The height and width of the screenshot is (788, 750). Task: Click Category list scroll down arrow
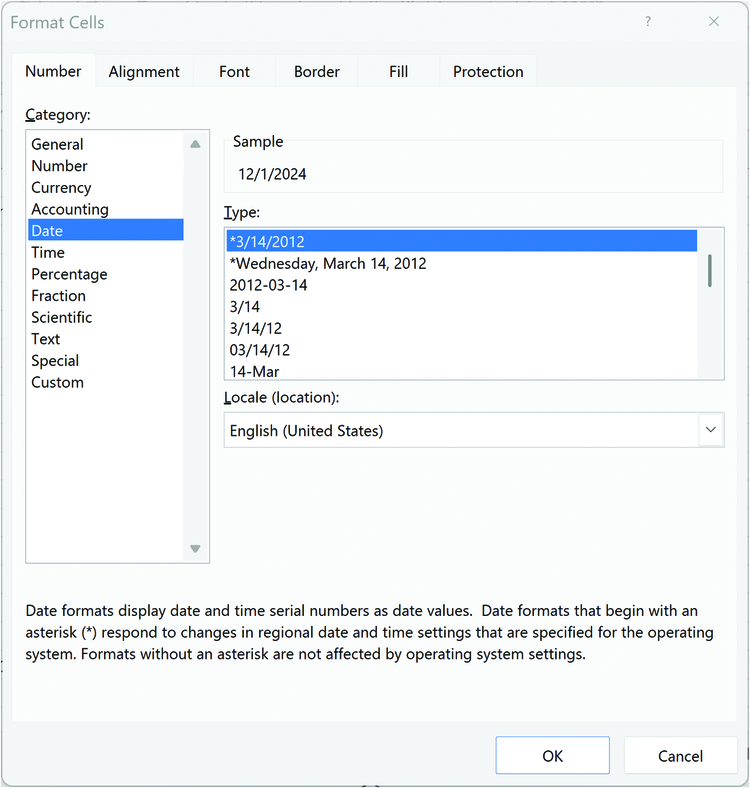196,548
